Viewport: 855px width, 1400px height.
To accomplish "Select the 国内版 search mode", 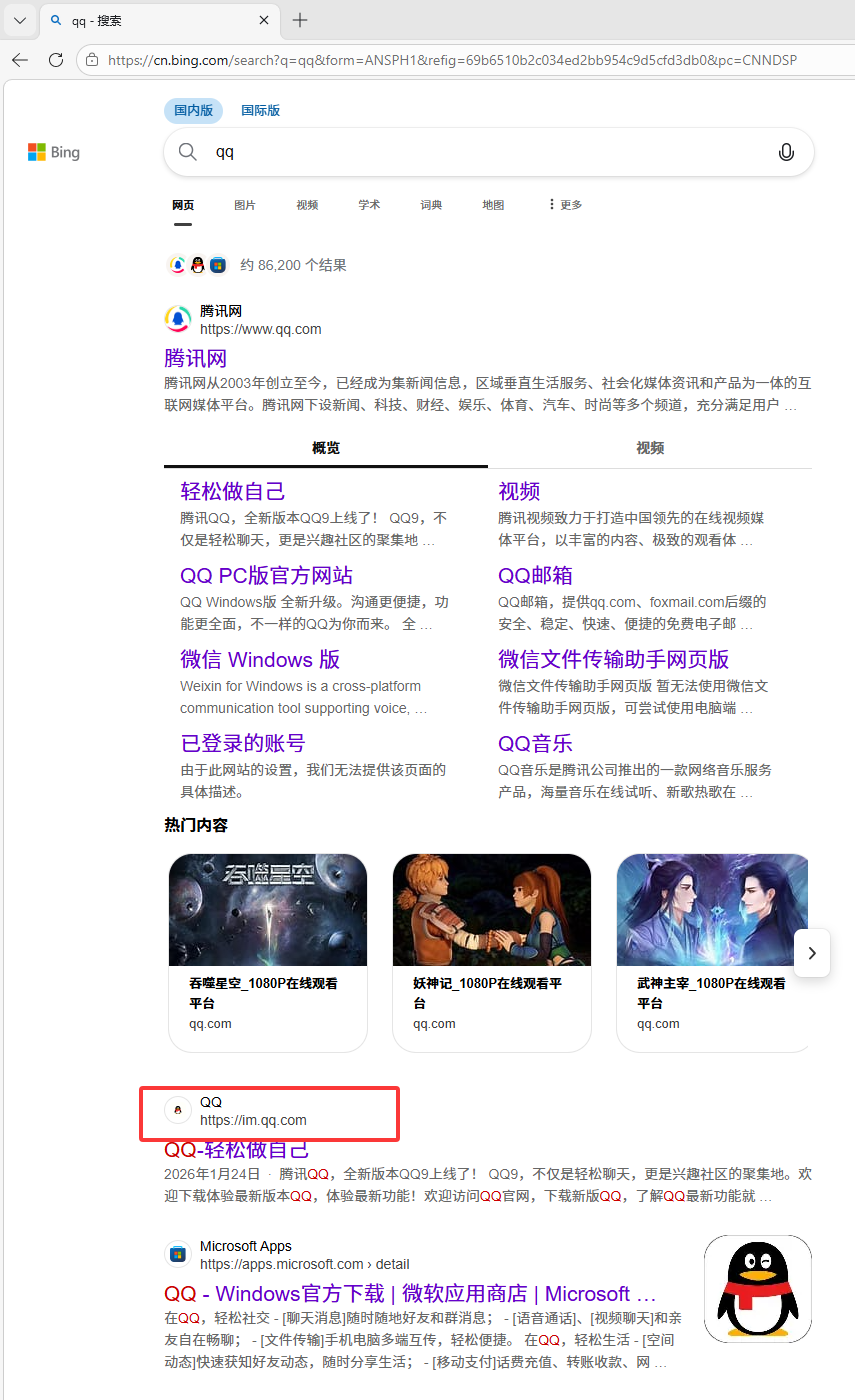I will (x=193, y=111).
